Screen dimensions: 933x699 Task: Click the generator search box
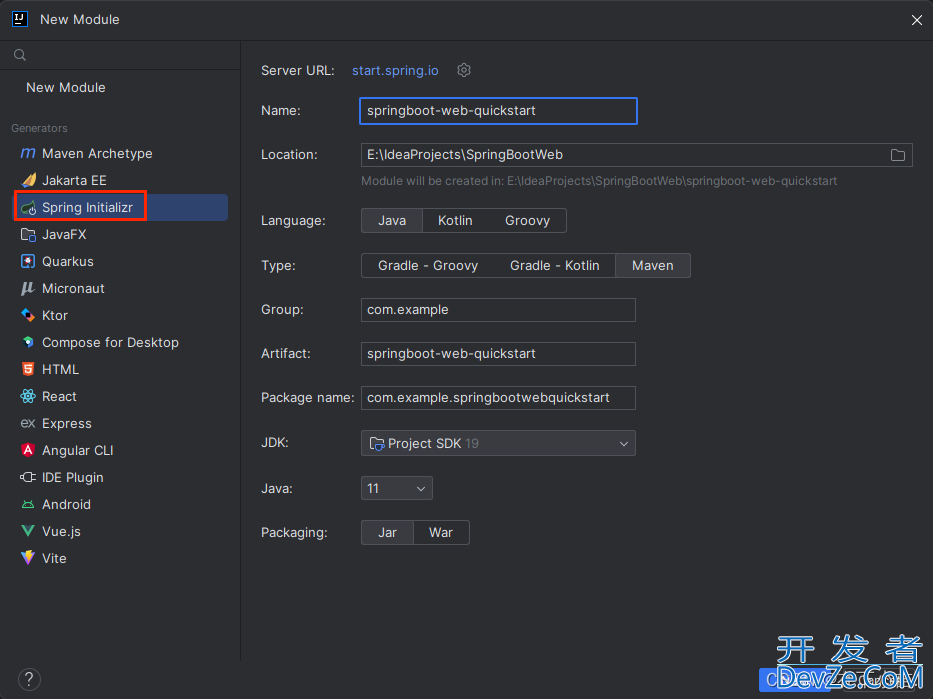(120, 55)
